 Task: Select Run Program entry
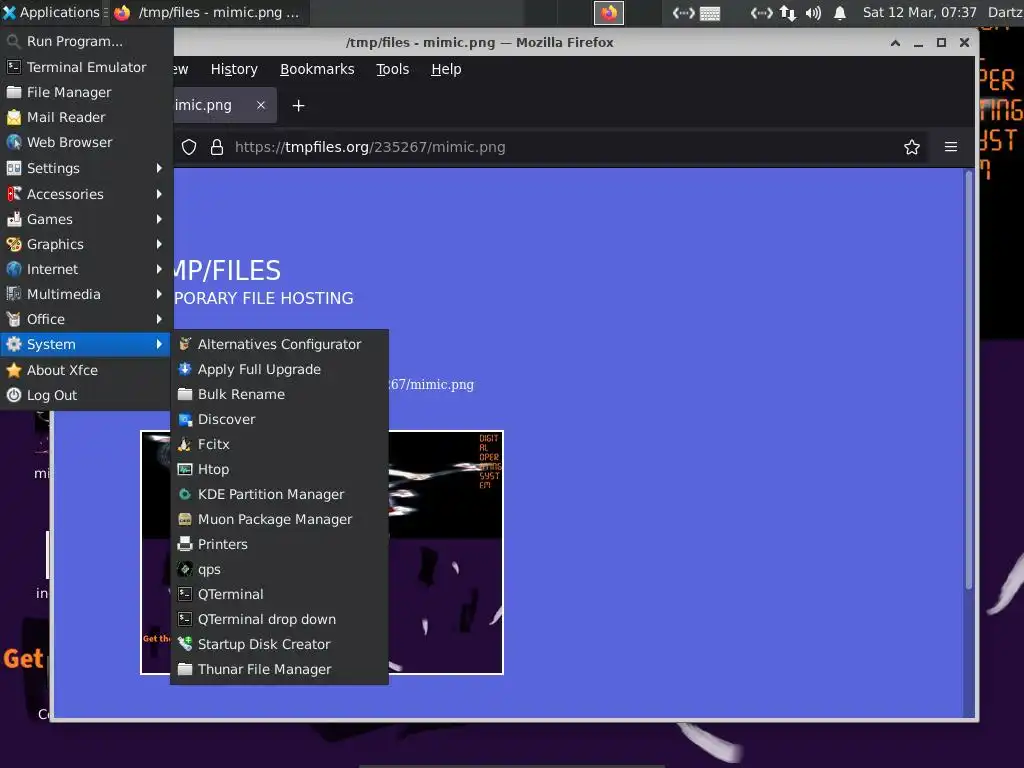86,41
